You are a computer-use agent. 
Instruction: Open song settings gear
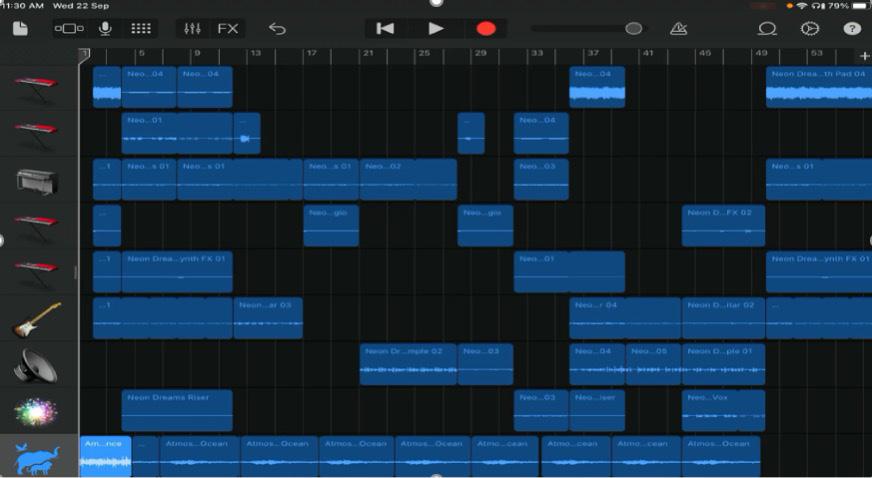click(810, 28)
